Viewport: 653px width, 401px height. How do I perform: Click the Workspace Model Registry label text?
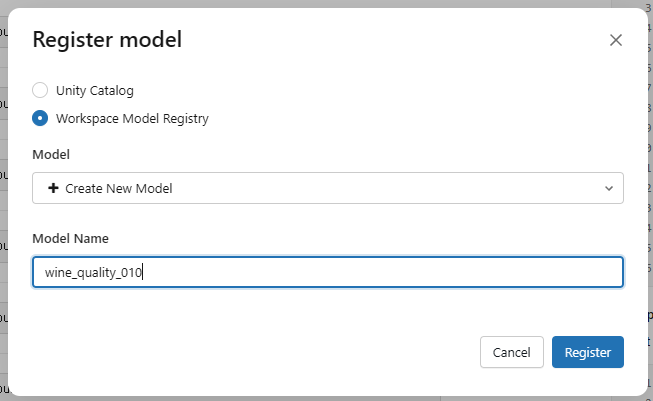click(x=132, y=118)
